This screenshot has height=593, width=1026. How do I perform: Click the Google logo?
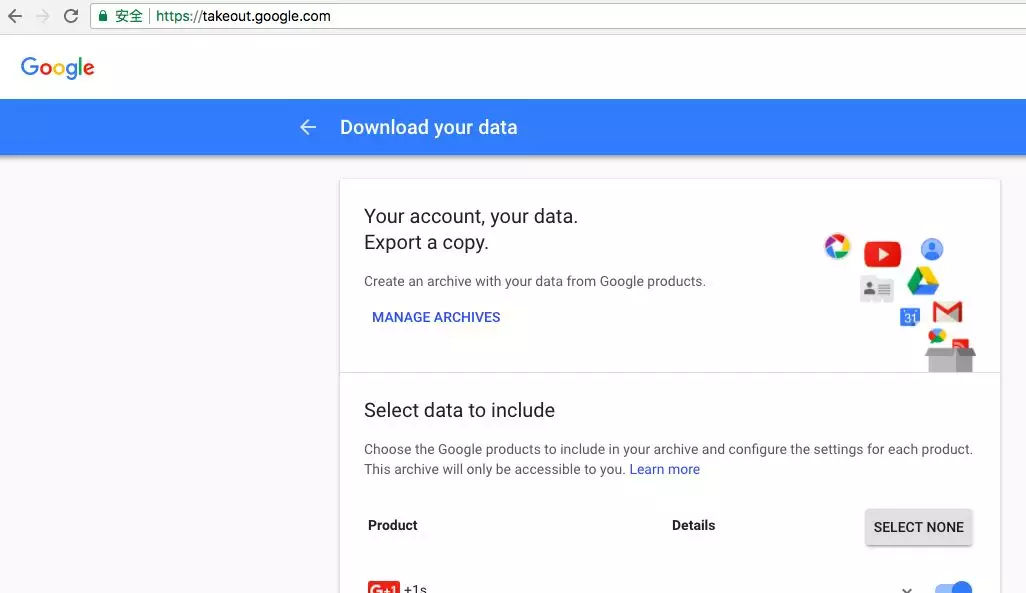coord(58,68)
